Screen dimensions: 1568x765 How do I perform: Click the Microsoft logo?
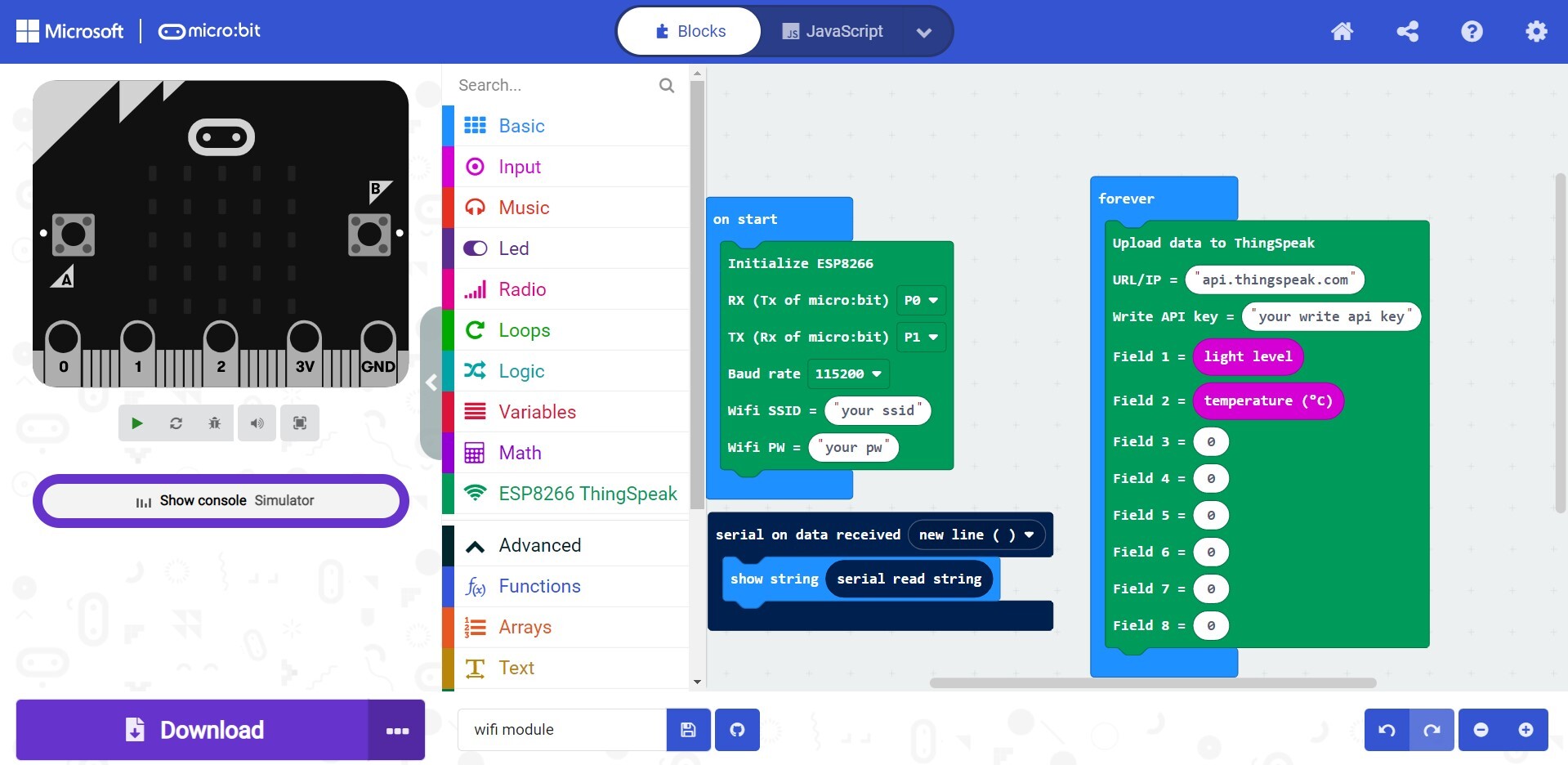(x=70, y=31)
